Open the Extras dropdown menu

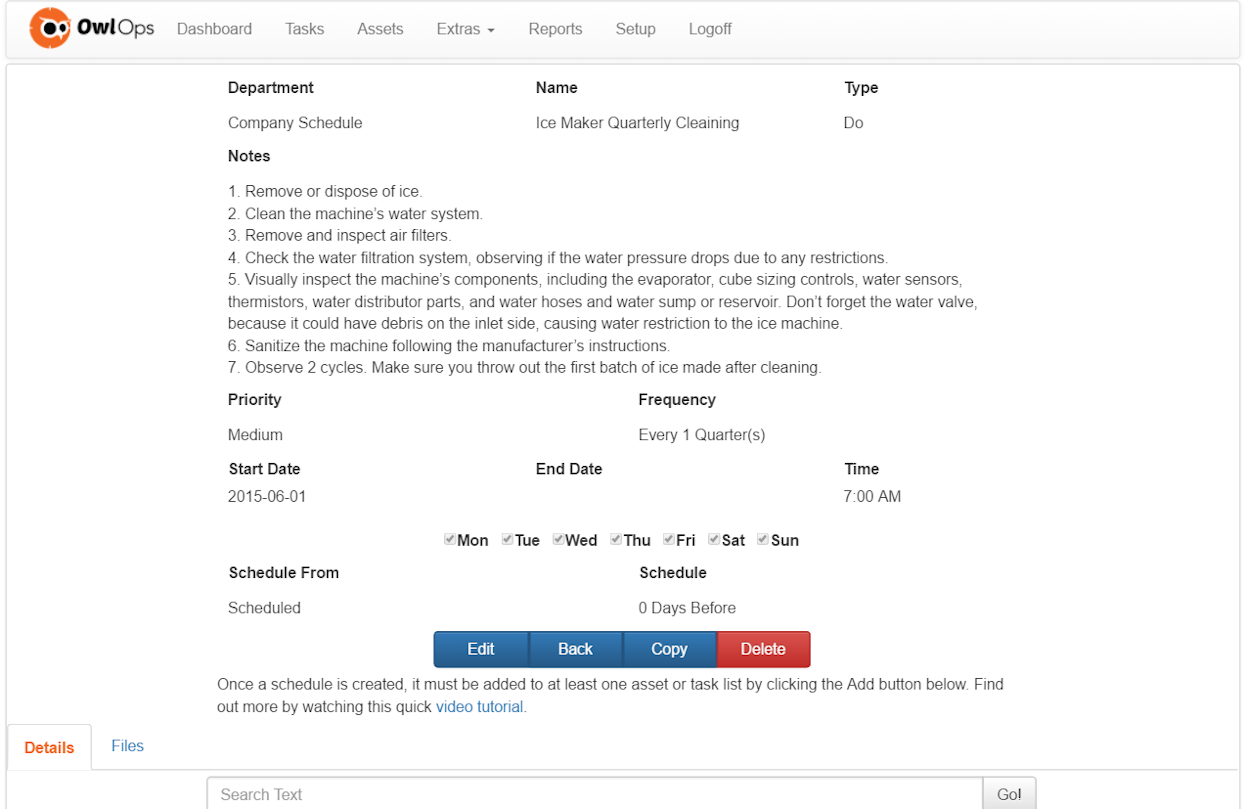[464, 29]
